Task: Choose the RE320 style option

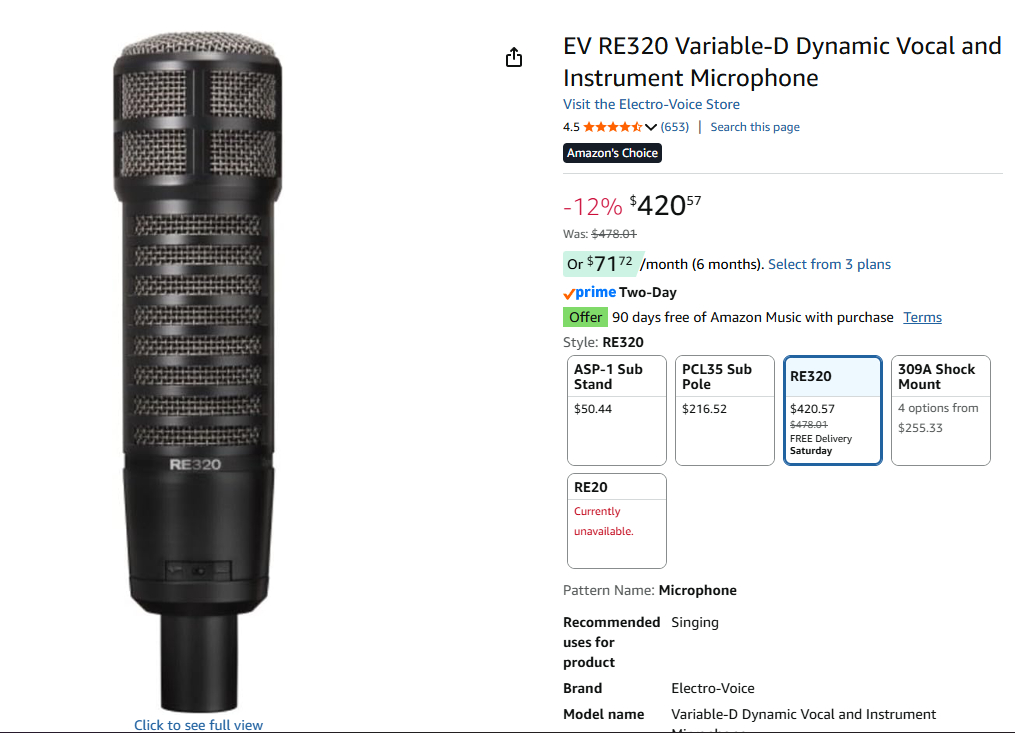Action: click(833, 410)
